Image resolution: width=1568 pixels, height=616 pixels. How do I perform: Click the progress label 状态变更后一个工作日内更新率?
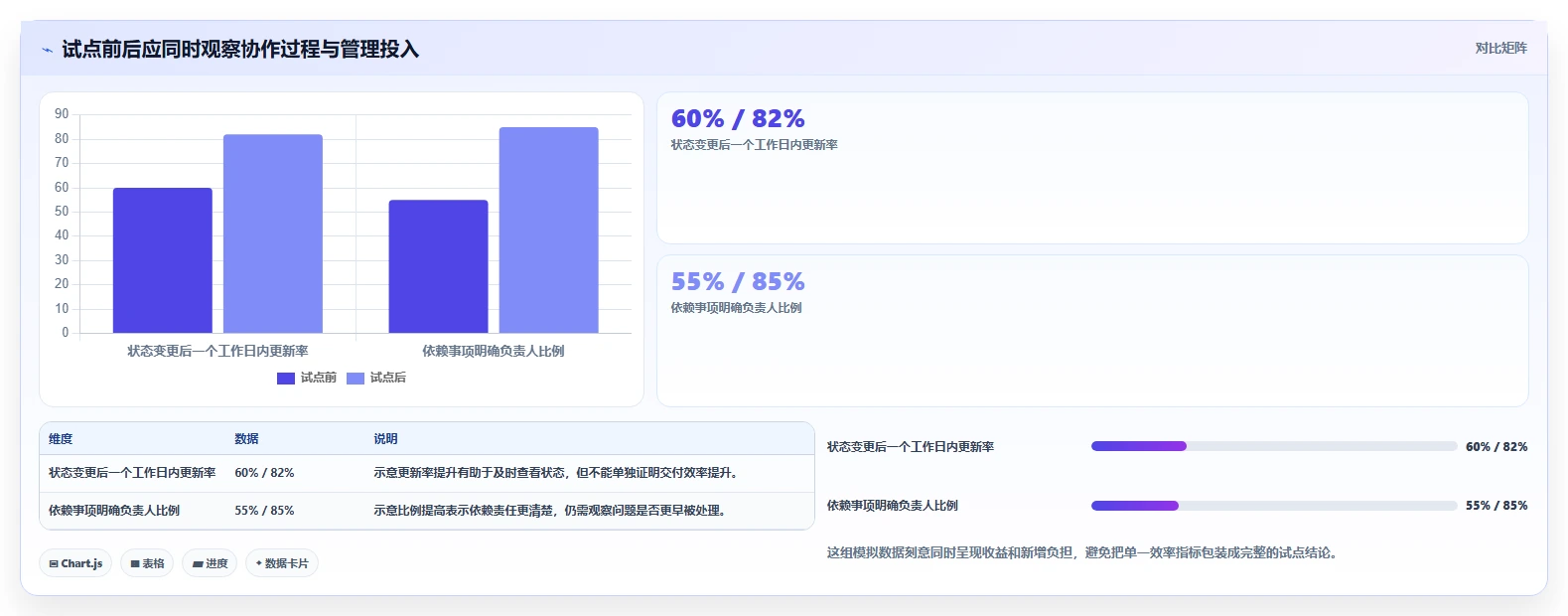click(911, 447)
